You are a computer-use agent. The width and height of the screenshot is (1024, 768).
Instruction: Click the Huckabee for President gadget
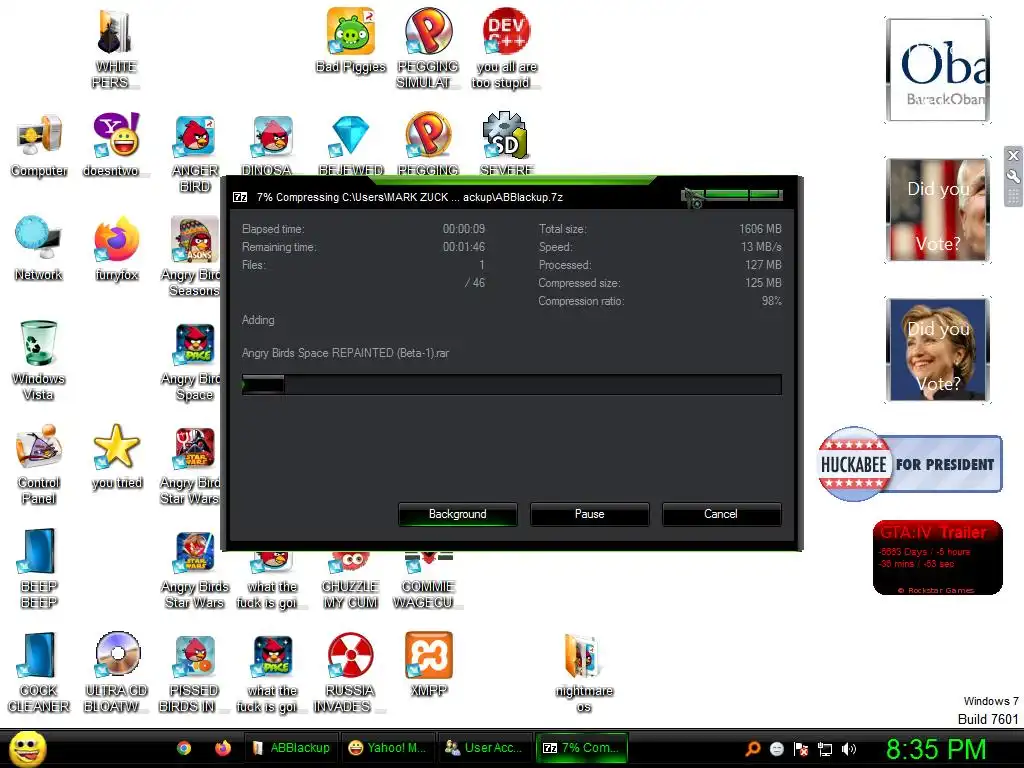pyautogui.click(x=910, y=464)
